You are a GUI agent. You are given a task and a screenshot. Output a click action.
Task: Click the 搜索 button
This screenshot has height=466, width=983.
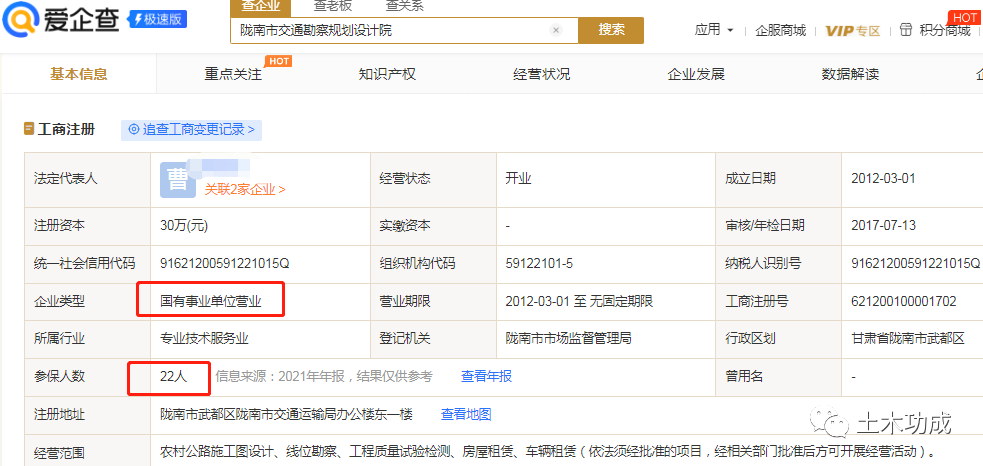coord(611,29)
